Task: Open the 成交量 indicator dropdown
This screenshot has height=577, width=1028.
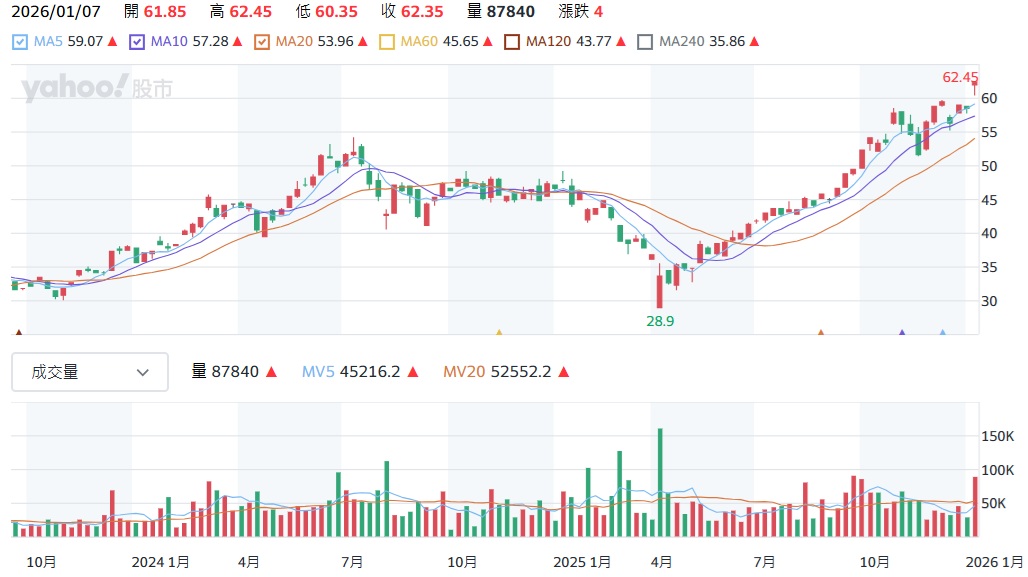Action: [x=90, y=372]
